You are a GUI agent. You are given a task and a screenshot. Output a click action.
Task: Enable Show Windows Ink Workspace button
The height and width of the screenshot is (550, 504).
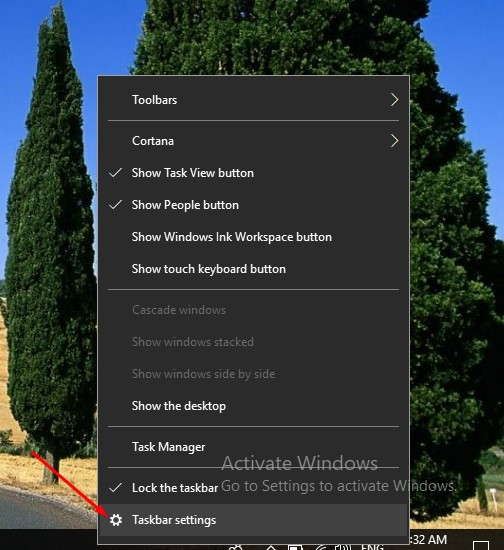point(253,237)
